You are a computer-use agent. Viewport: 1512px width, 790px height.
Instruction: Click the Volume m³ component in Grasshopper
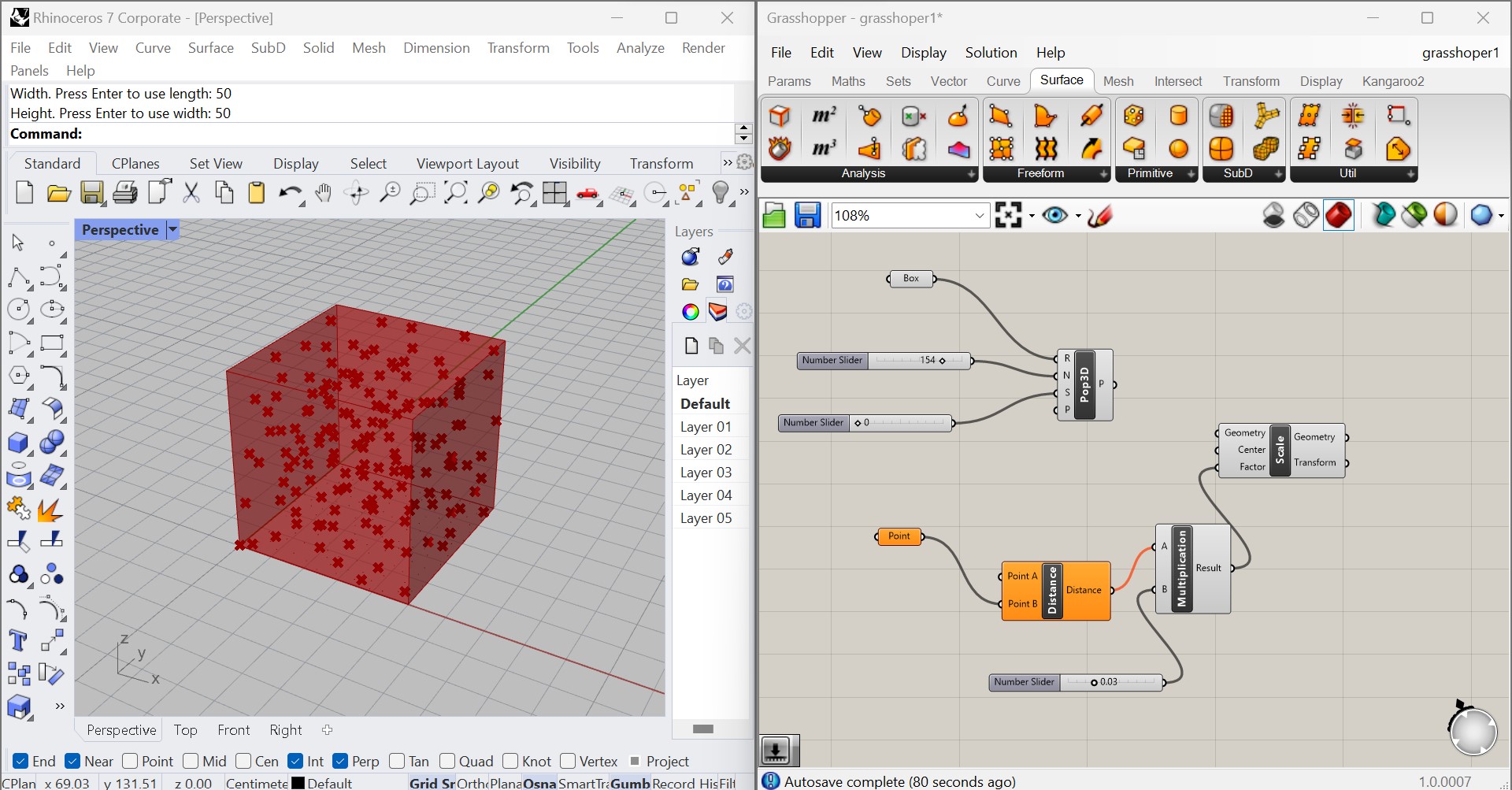[824, 148]
